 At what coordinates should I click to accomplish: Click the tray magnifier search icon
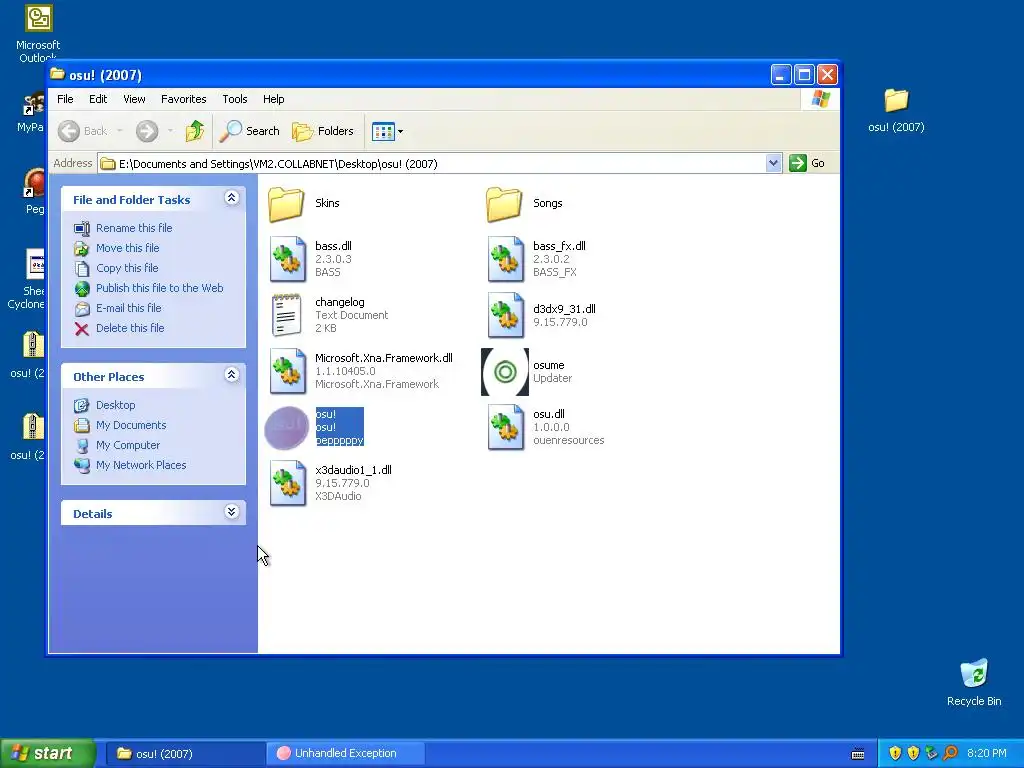click(x=950, y=754)
